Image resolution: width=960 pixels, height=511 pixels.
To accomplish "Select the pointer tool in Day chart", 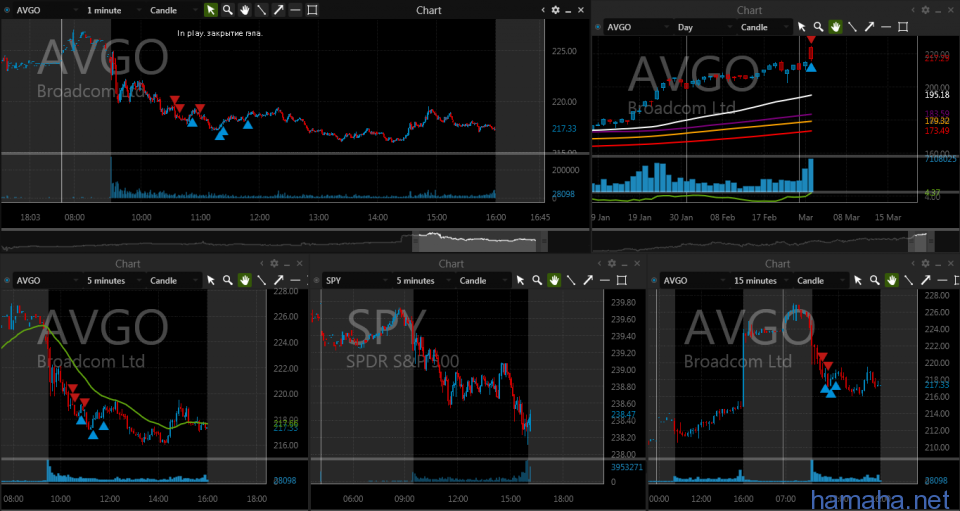I will point(801,27).
